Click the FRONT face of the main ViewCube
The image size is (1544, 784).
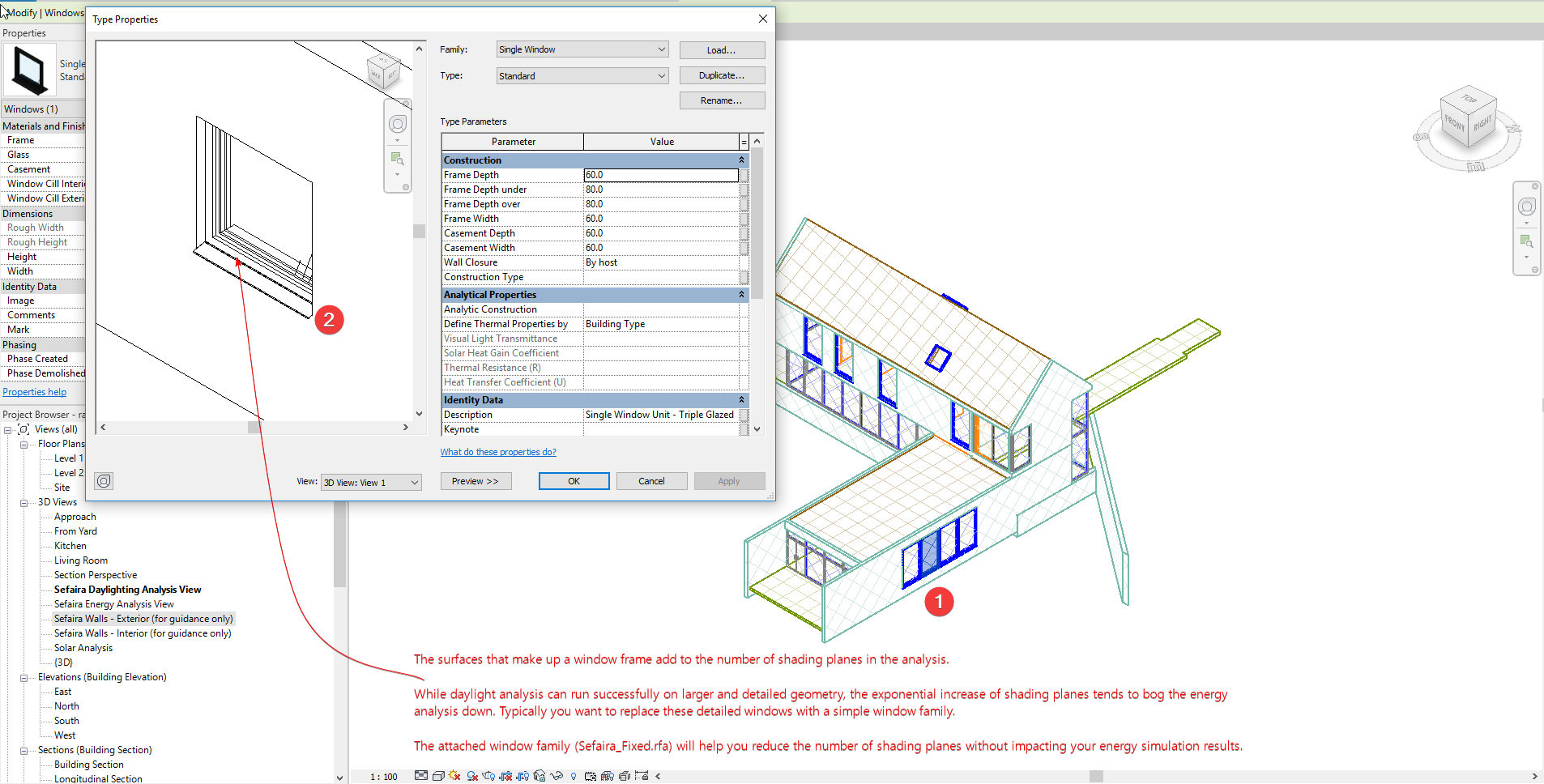(1455, 125)
